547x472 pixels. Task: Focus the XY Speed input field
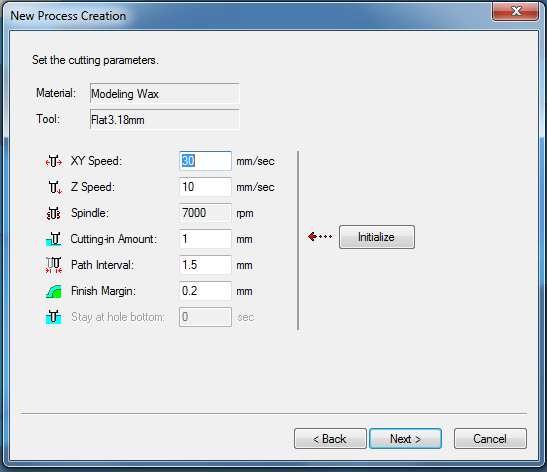pyautogui.click(x=205, y=161)
